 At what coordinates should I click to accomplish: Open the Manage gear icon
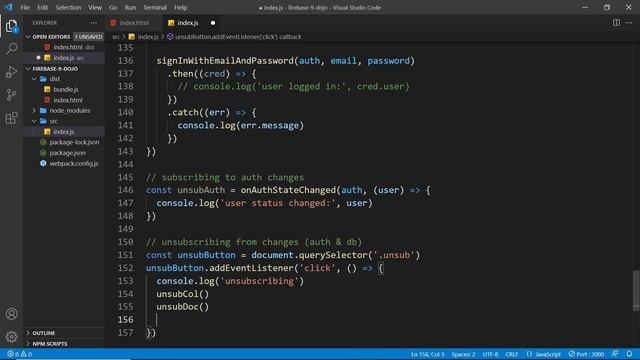[11, 336]
